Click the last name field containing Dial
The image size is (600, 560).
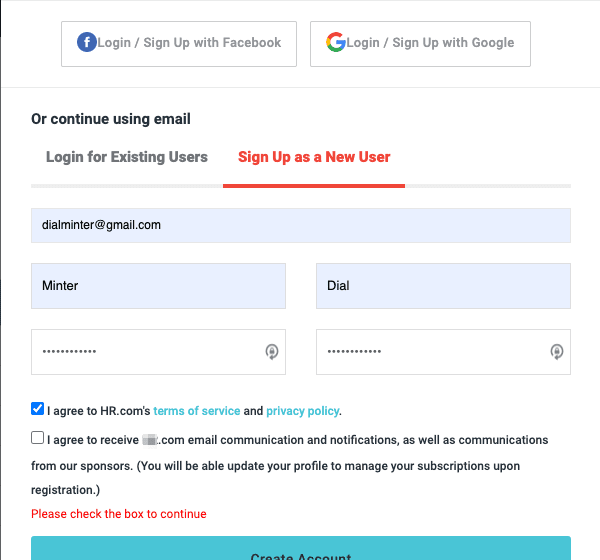click(x=443, y=286)
